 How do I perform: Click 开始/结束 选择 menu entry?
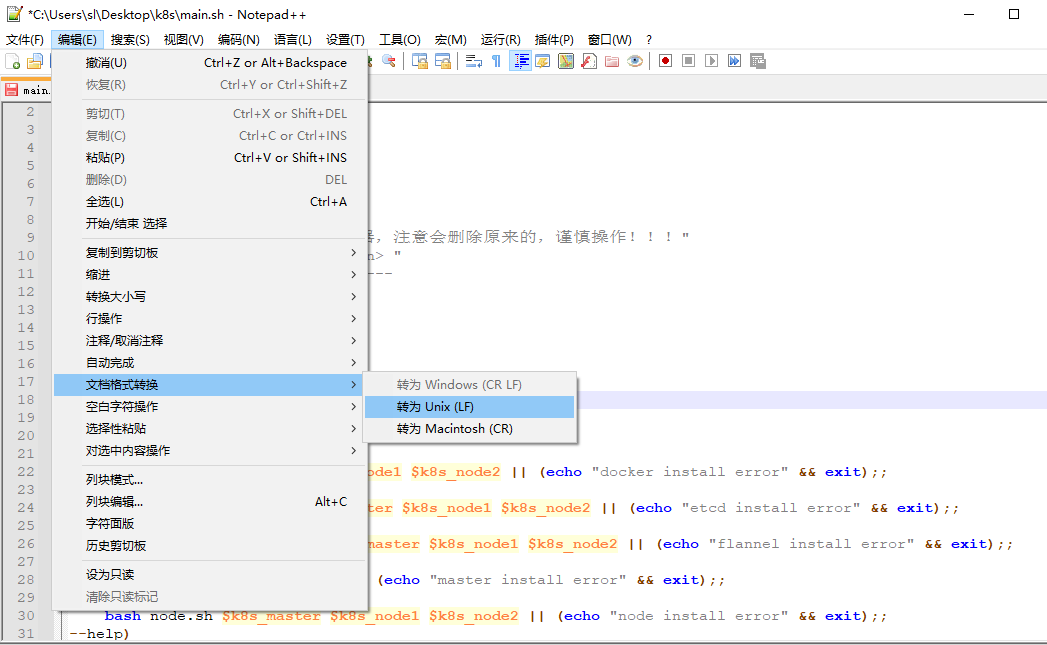[210, 224]
